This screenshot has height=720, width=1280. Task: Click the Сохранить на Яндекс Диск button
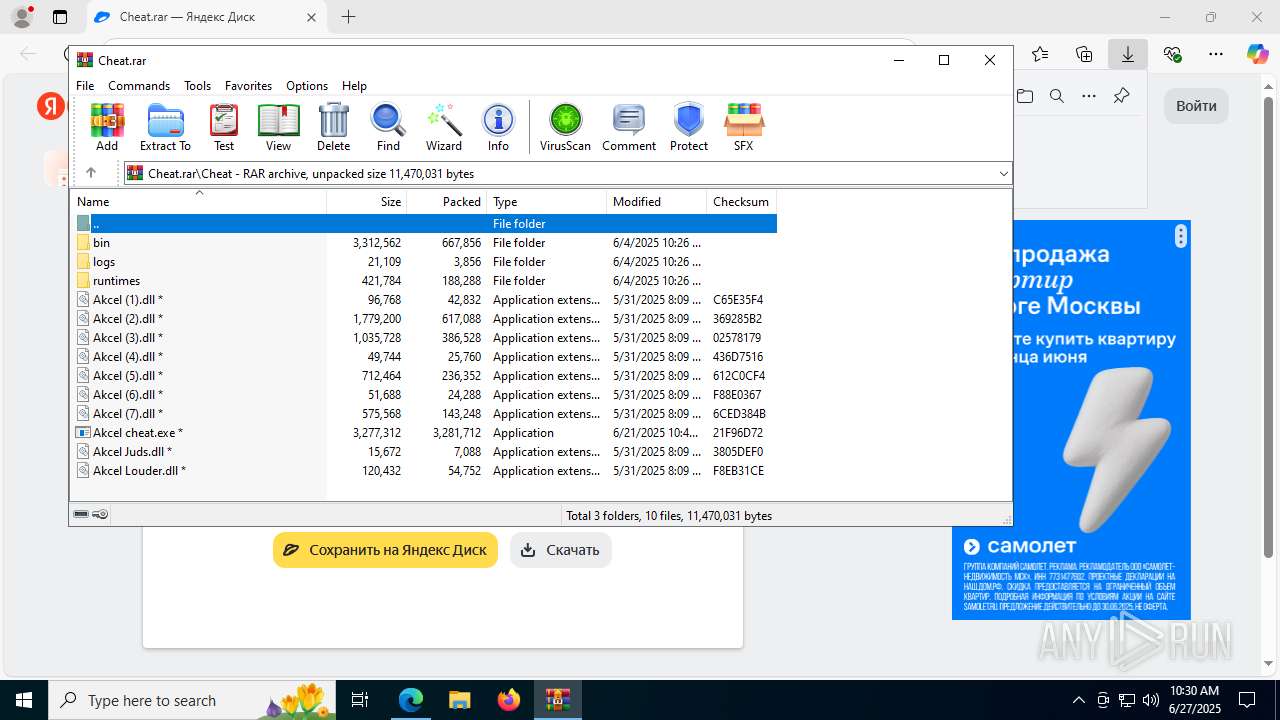pos(385,550)
